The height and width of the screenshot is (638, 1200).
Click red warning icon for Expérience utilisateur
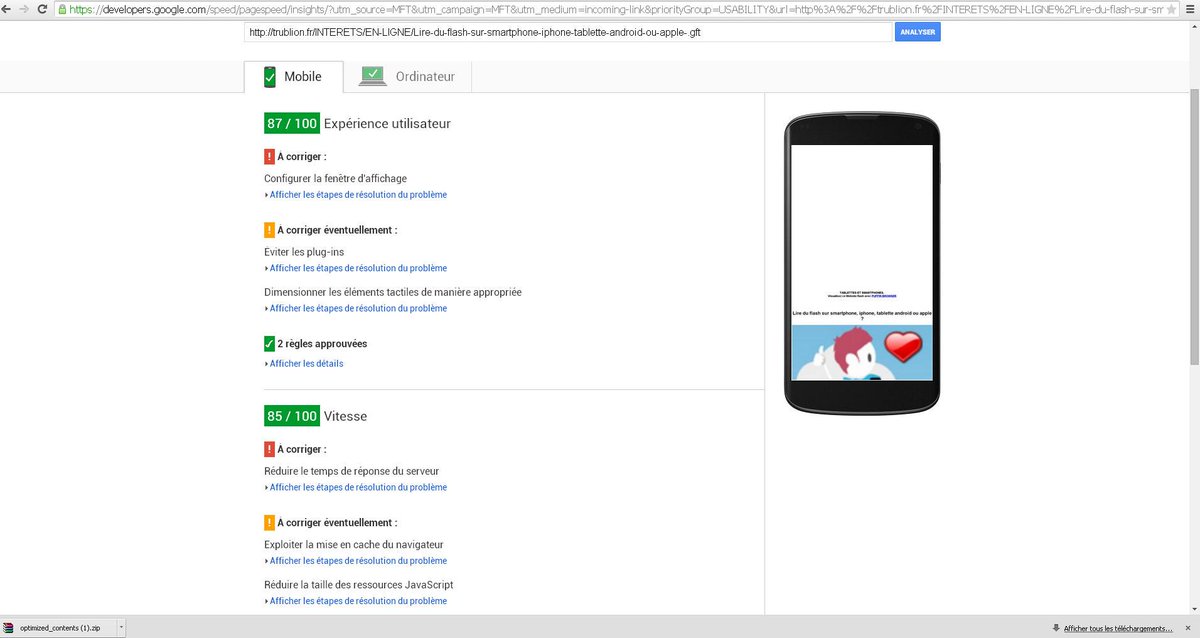point(269,156)
